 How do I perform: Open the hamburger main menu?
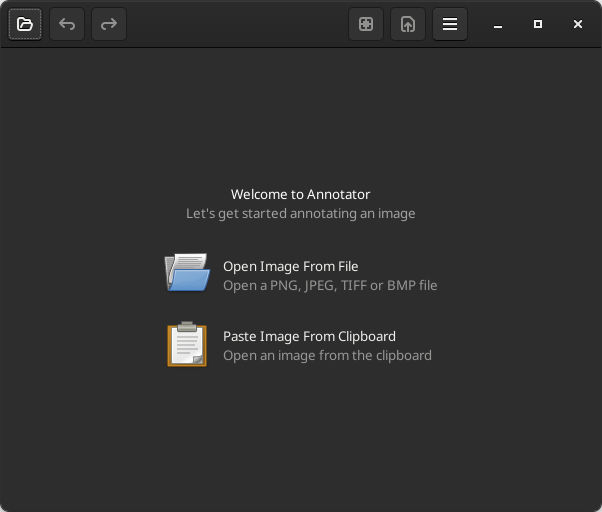(450, 24)
